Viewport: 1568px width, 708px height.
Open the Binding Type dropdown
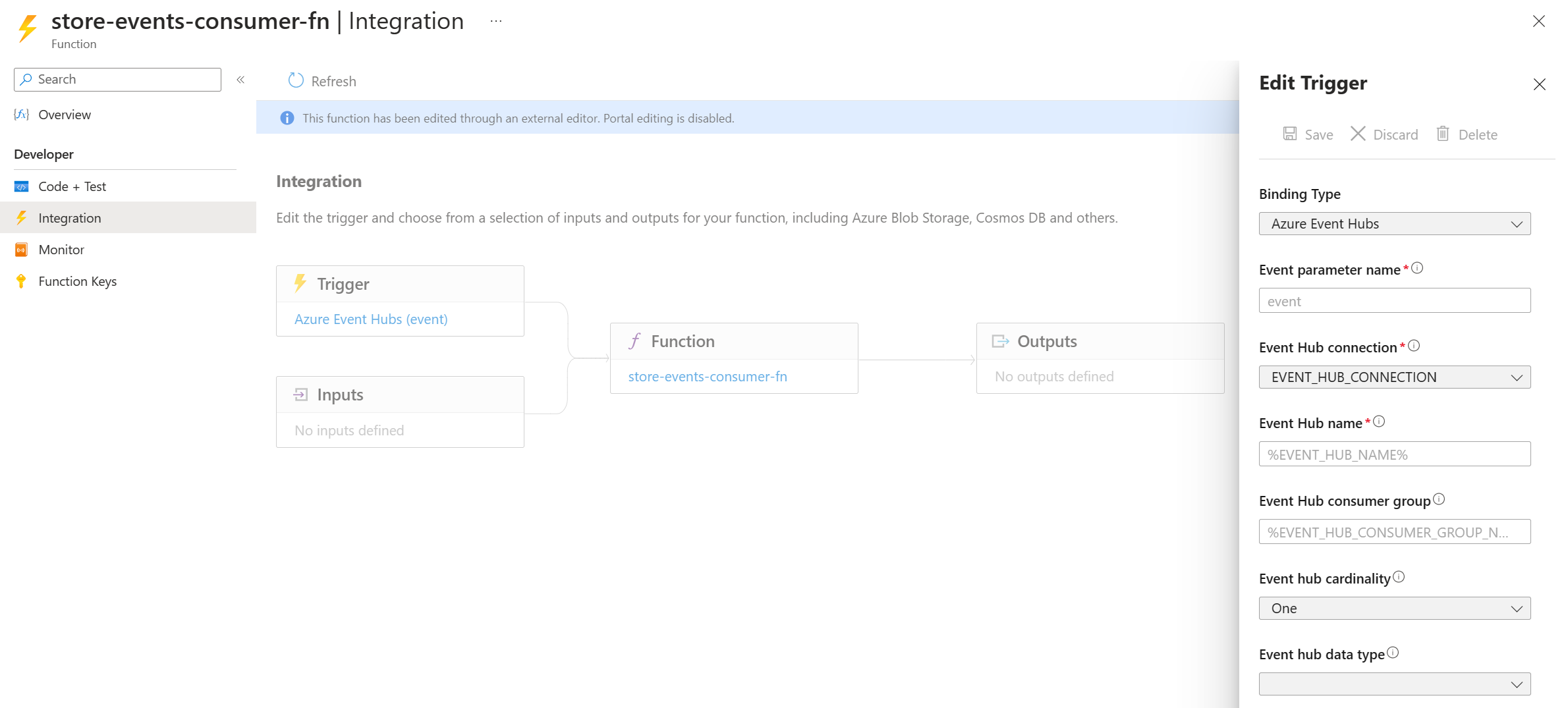click(1394, 224)
